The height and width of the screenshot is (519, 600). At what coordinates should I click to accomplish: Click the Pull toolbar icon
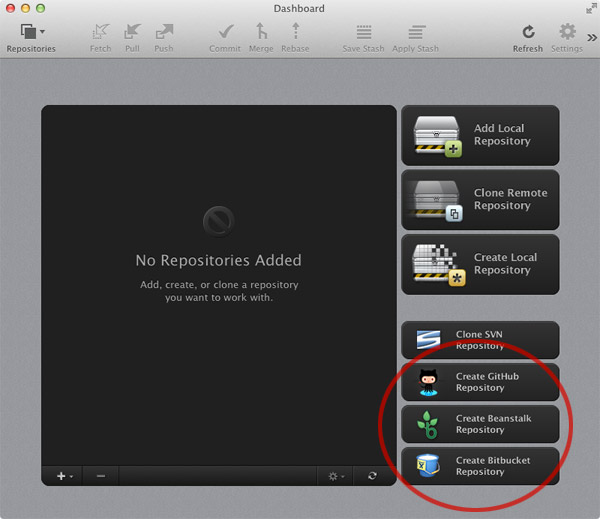click(x=132, y=34)
